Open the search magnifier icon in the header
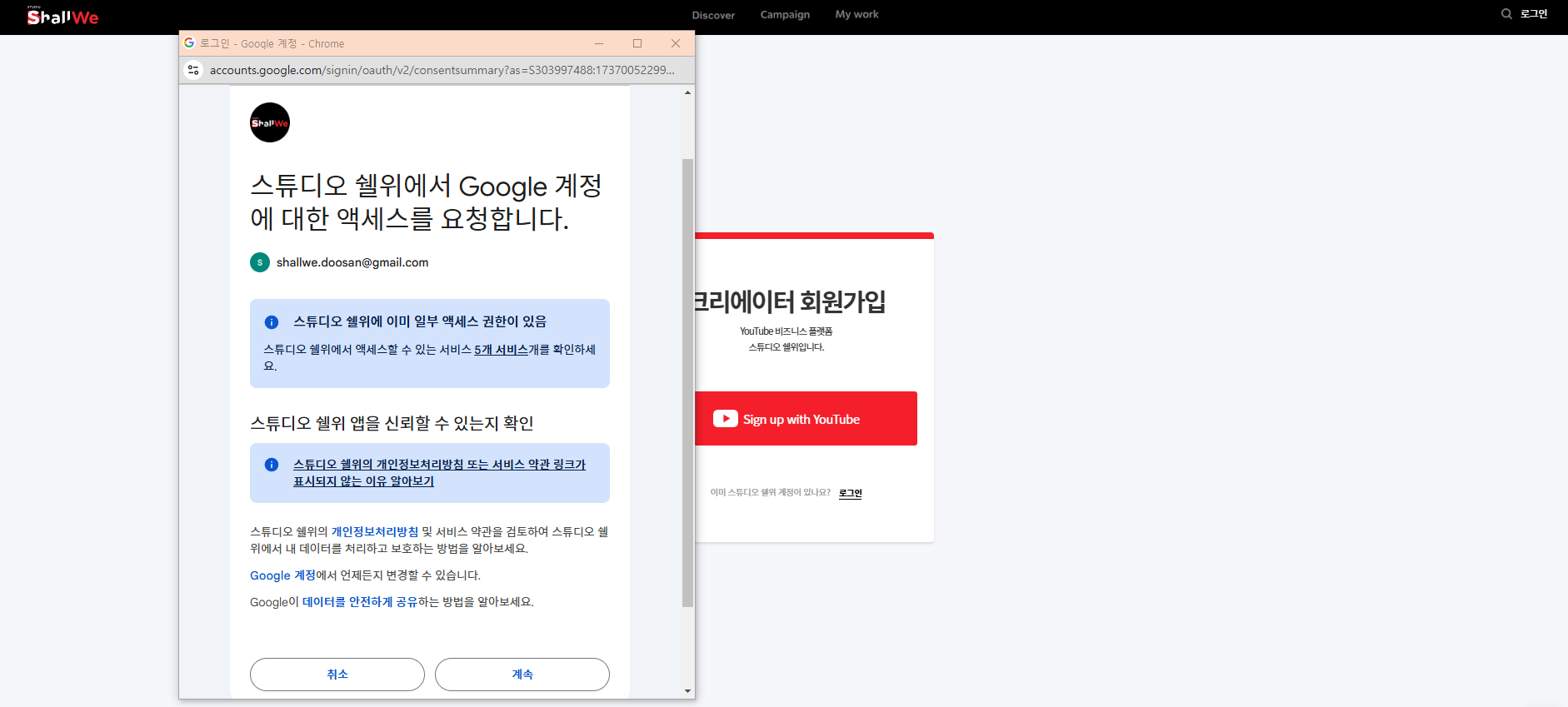Screen dimensions: 1568x707 pos(1506,14)
